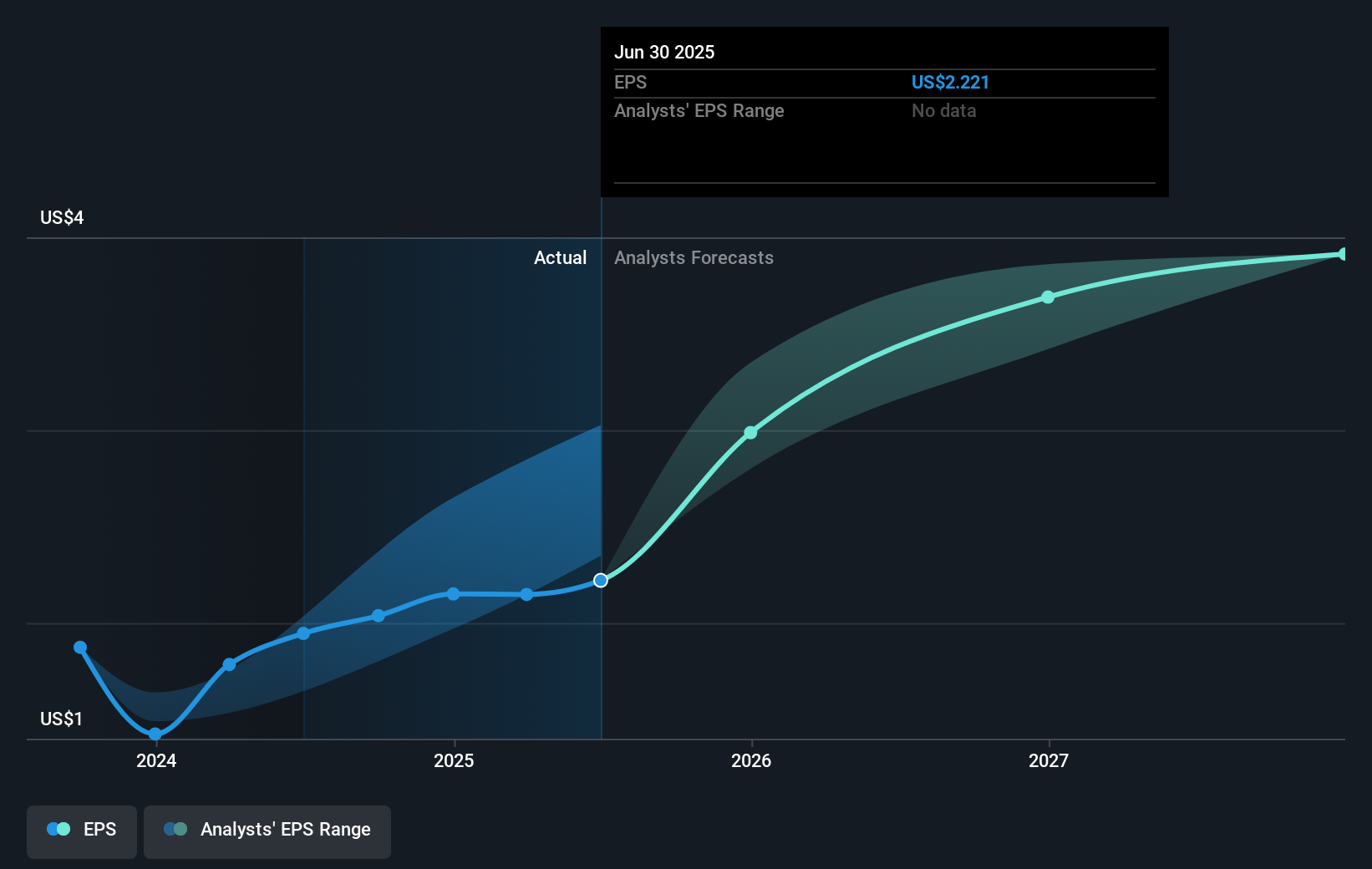Click the EPS point at the start of 2025
The image size is (1372, 869).
coord(453,593)
